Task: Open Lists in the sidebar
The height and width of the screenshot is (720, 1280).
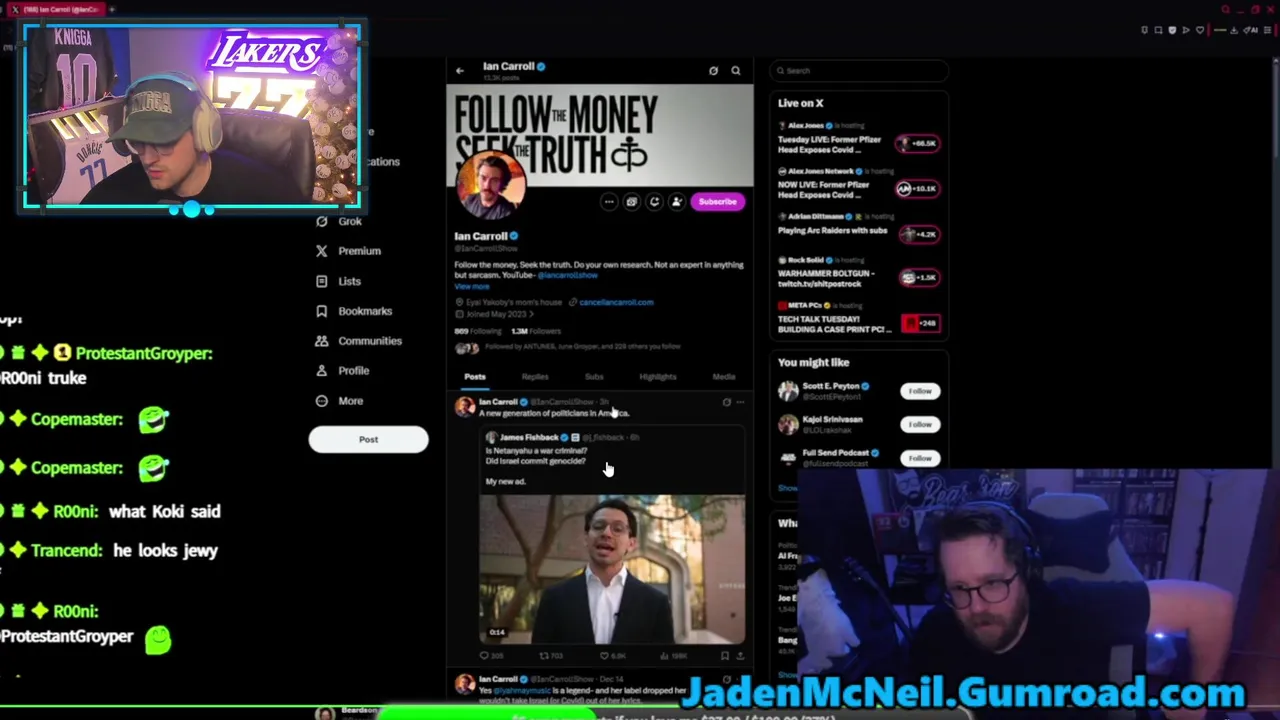Action: [349, 281]
